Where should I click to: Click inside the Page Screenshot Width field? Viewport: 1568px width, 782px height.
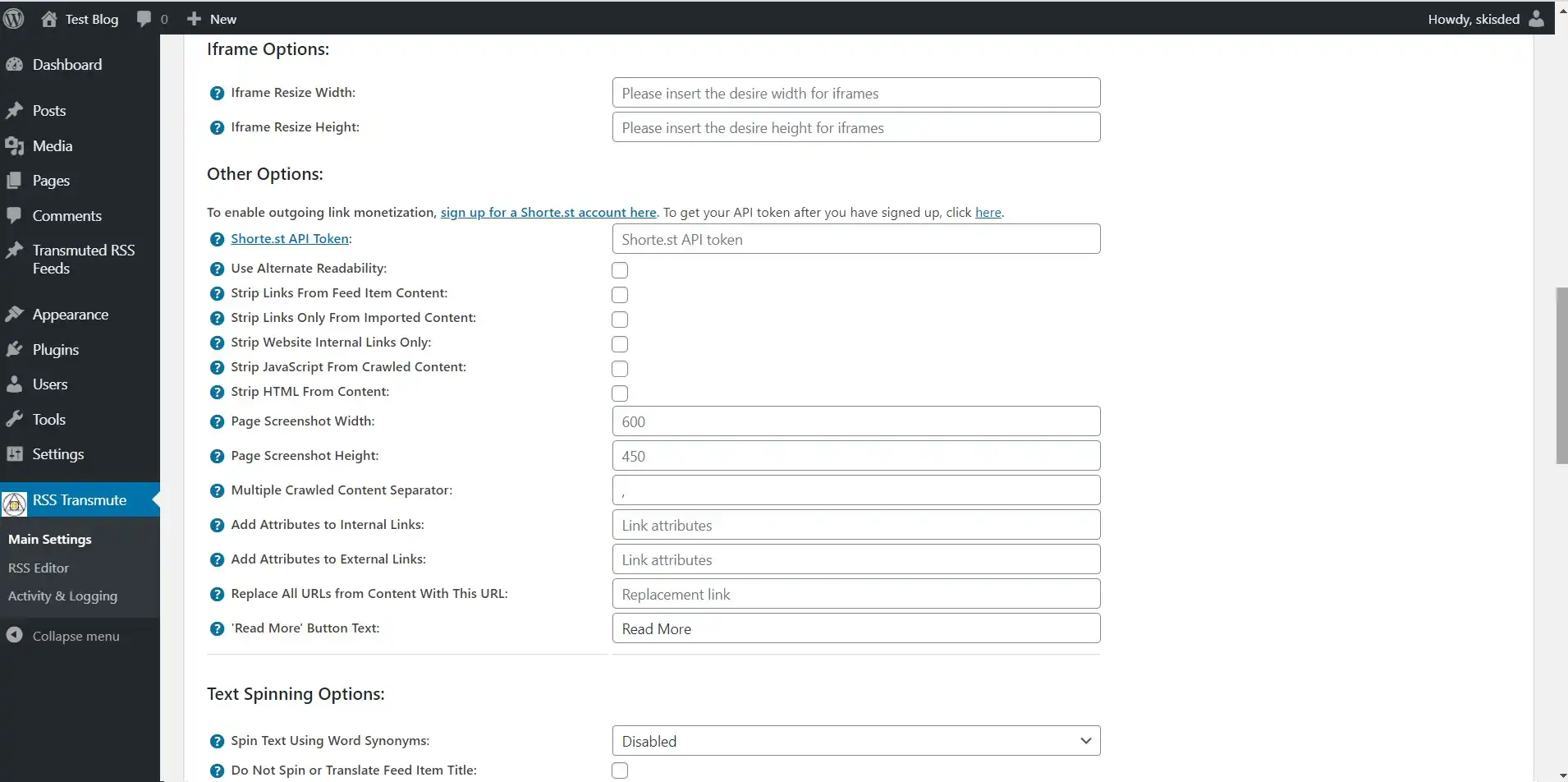[x=855, y=421]
